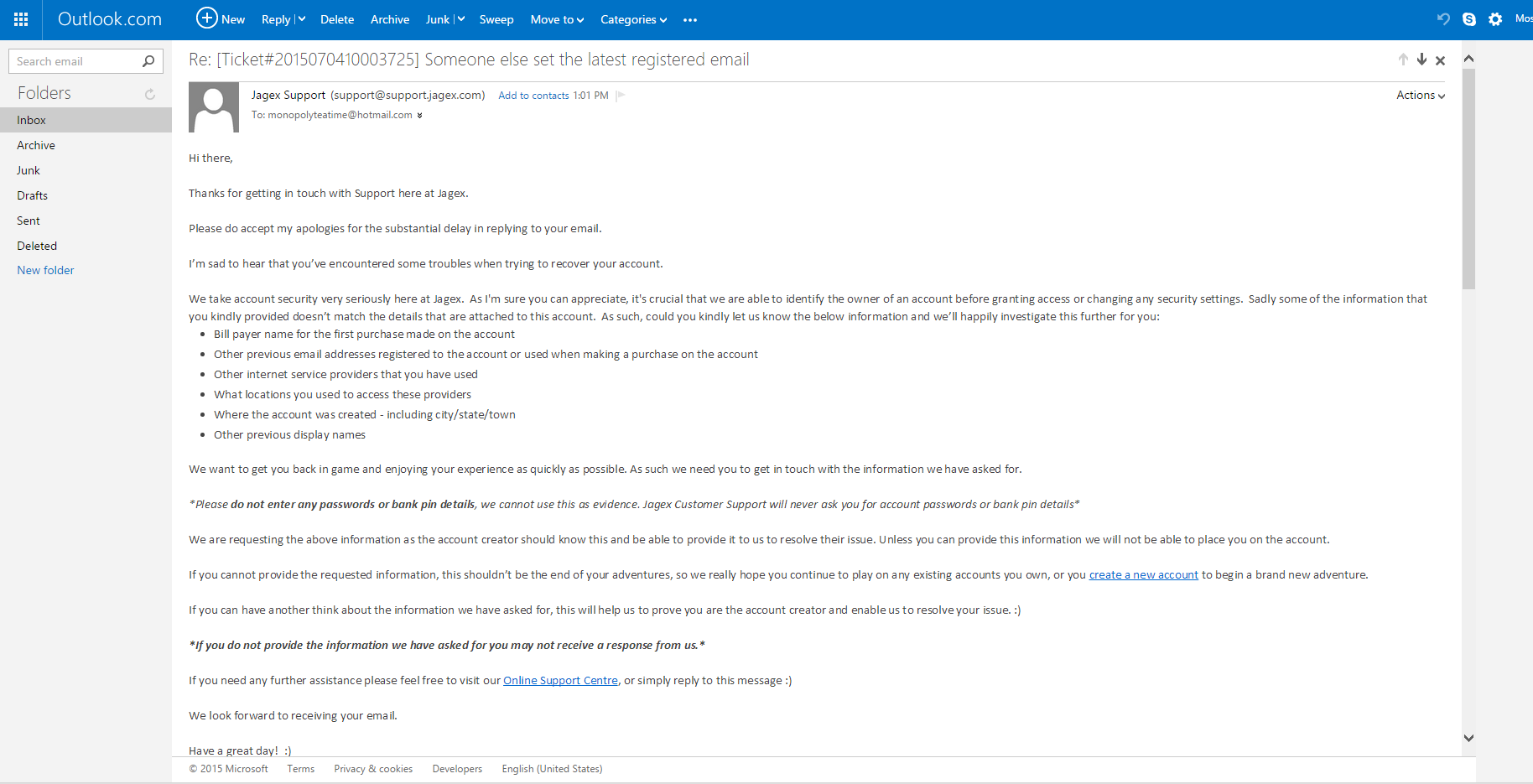This screenshot has height=784, width=1533.
Task: Delete the current email
Action: (x=337, y=19)
